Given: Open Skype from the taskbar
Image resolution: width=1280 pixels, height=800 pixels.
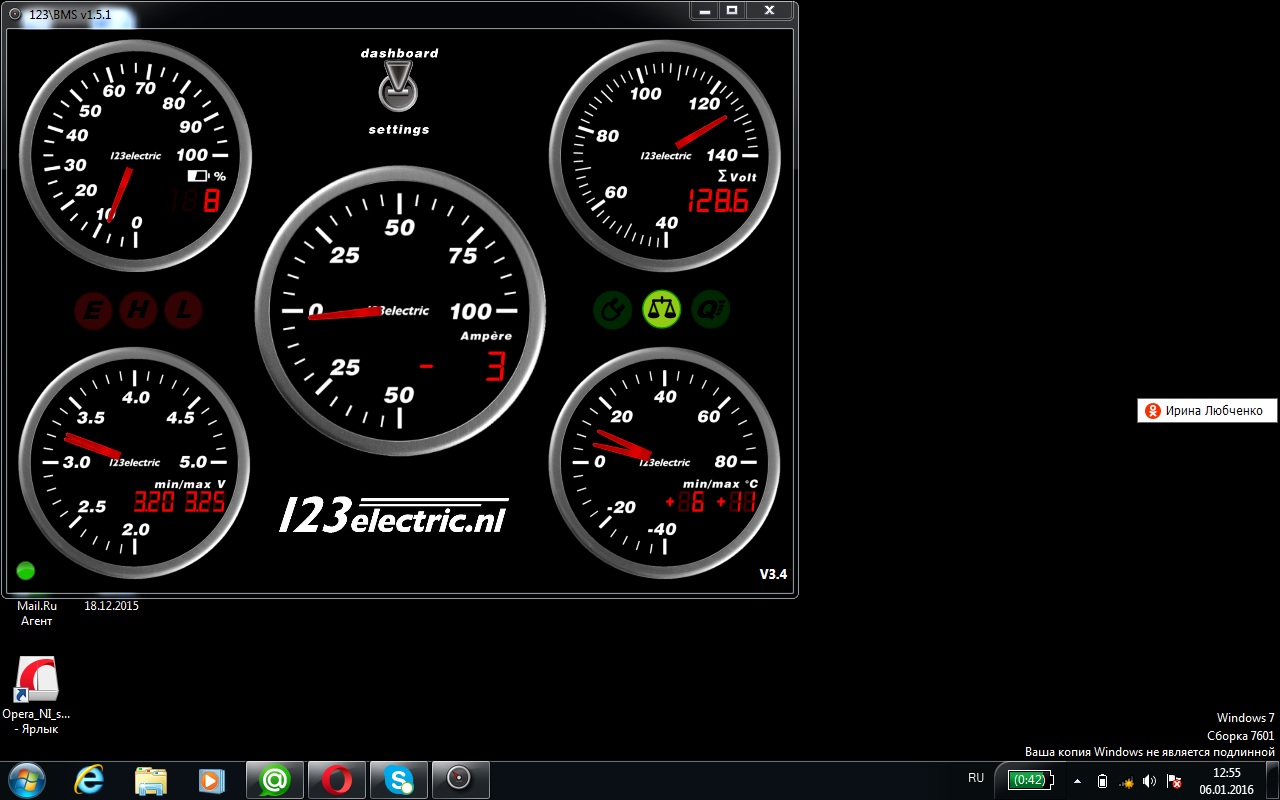Looking at the screenshot, I should [x=398, y=779].
